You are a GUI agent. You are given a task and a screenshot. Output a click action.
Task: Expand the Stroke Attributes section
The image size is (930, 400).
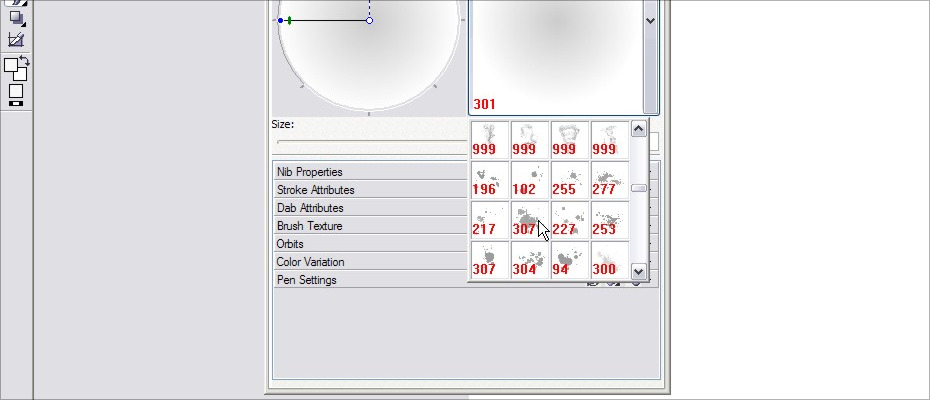pos(315,190)
